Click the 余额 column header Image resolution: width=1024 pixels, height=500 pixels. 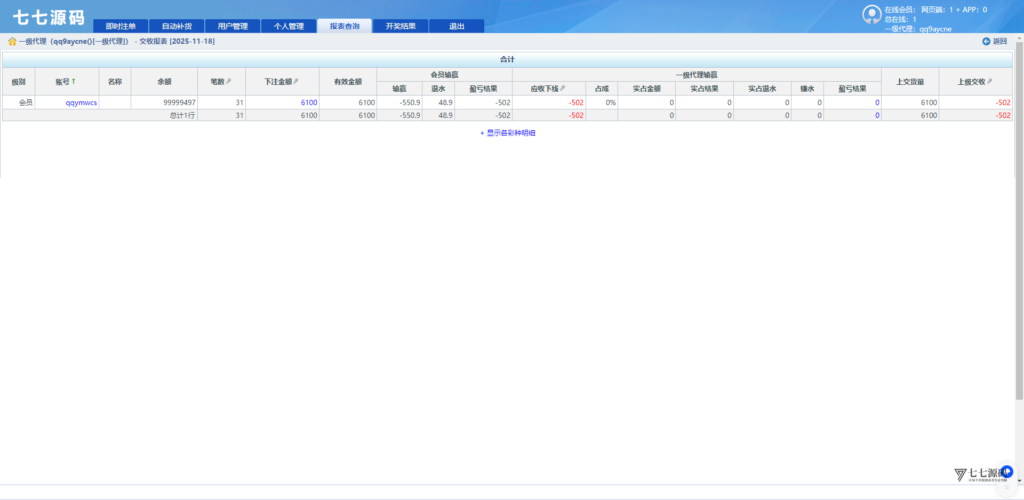tap(165, 82)
